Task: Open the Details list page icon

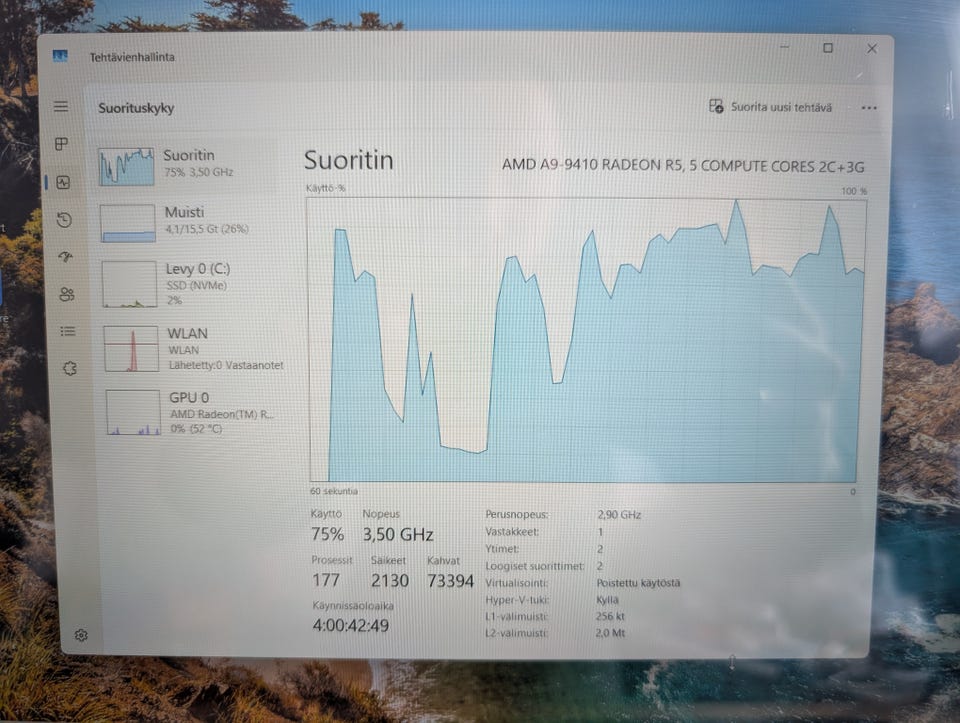Action: point(68,331)
